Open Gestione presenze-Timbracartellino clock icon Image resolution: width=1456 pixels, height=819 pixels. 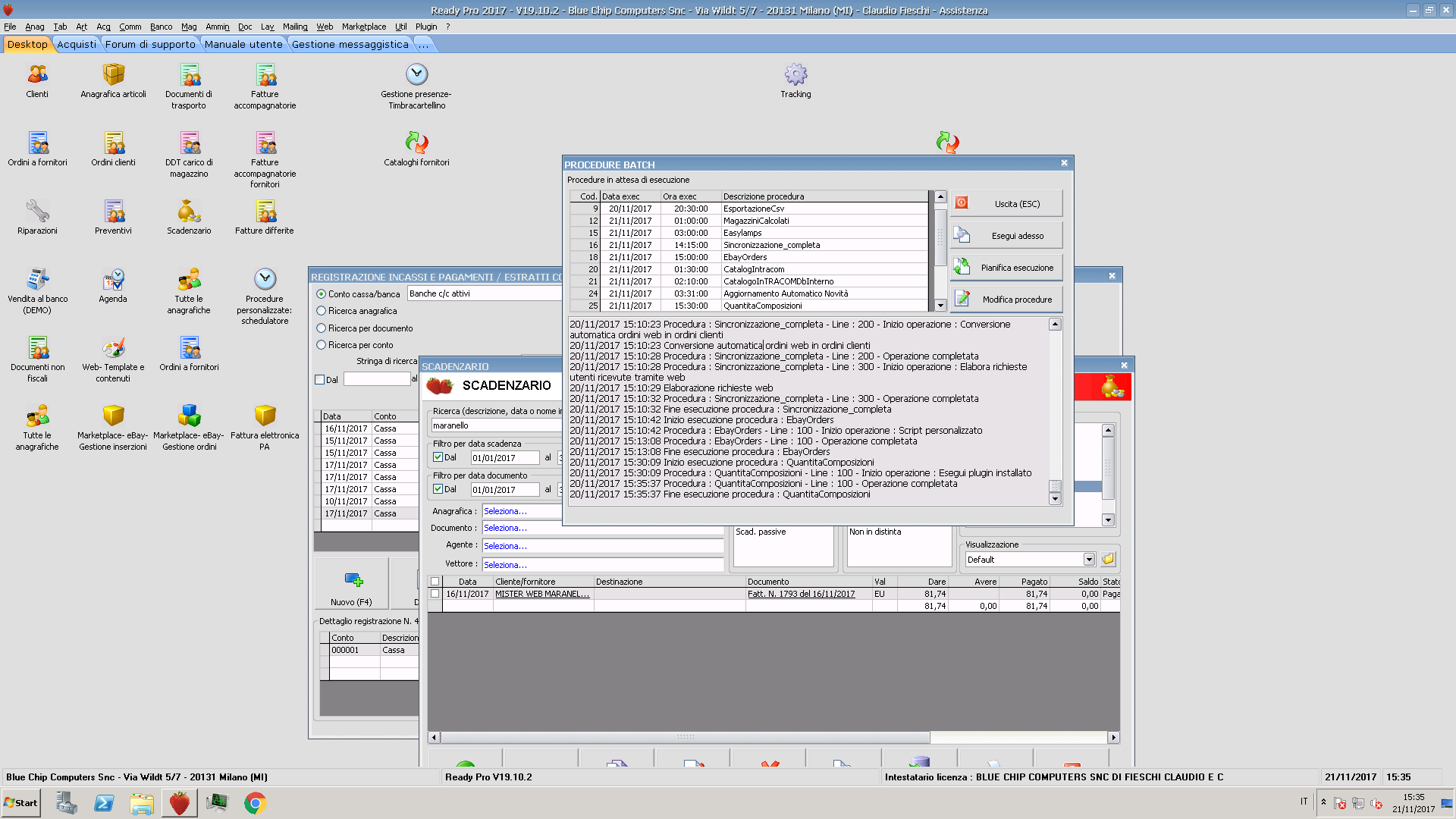tap(416, 74)
